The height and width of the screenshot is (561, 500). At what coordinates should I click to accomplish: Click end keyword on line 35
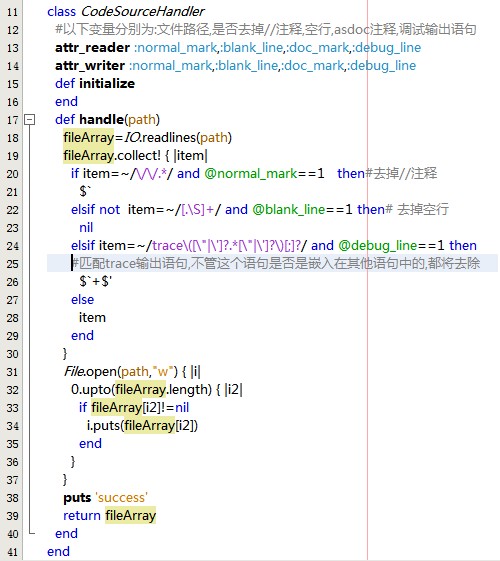click(x=90, y=444)
